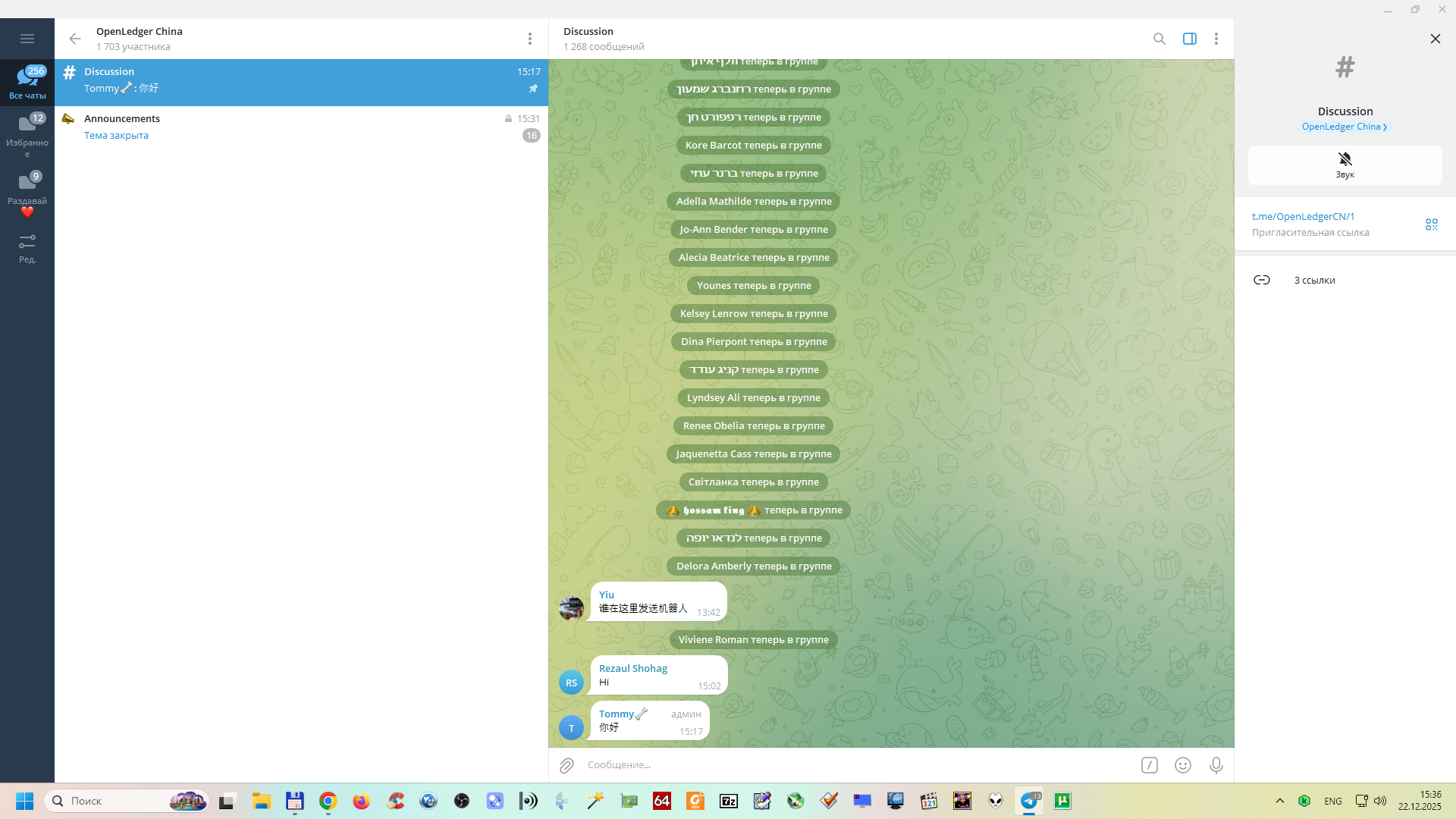This screenshot has width=1456, height=819.
Task: Expand OpenLedger China link in info panel
Action: pyautogui.click(x=1344, y=127)
